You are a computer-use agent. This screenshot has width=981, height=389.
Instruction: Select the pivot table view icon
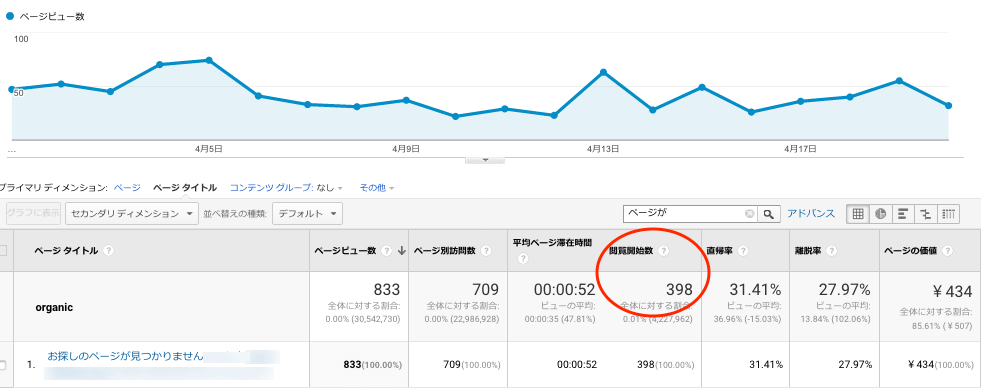click(x=949, y=214)
